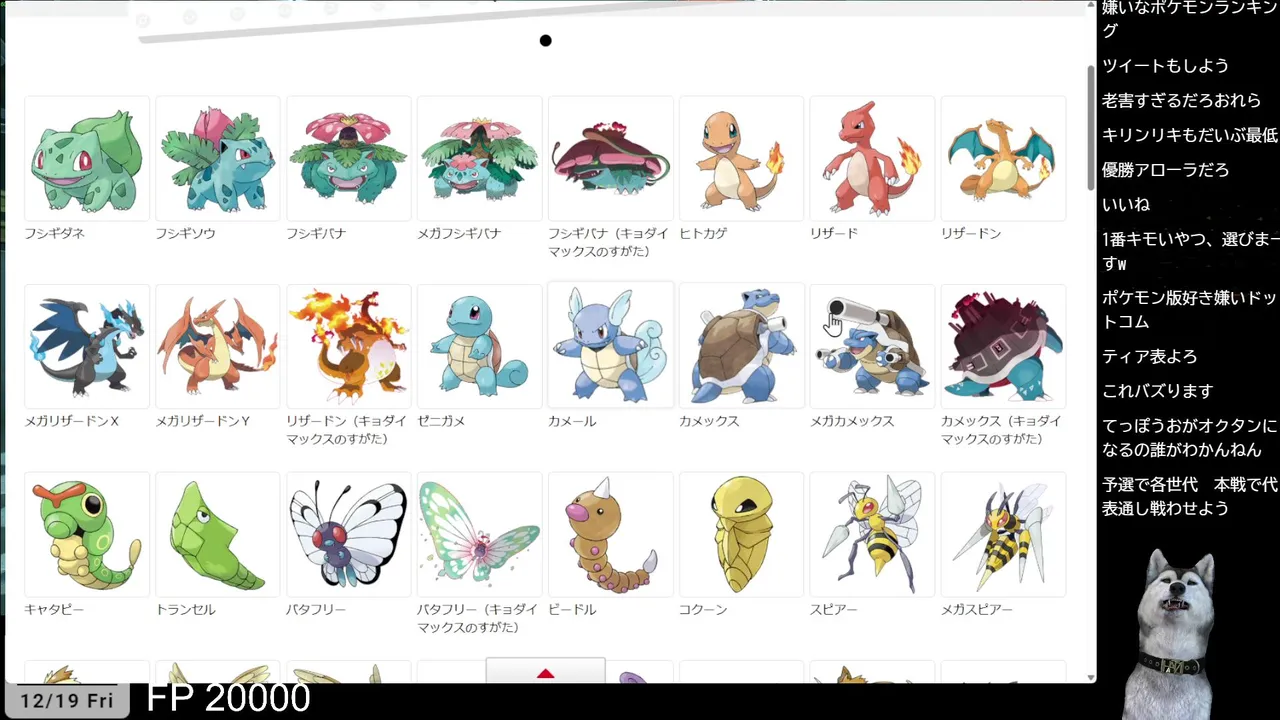Select the フシギバナ (Venusaur) image
Image resolution: width=1280 pixels, height=720 pixels.
tap(349, 159)
